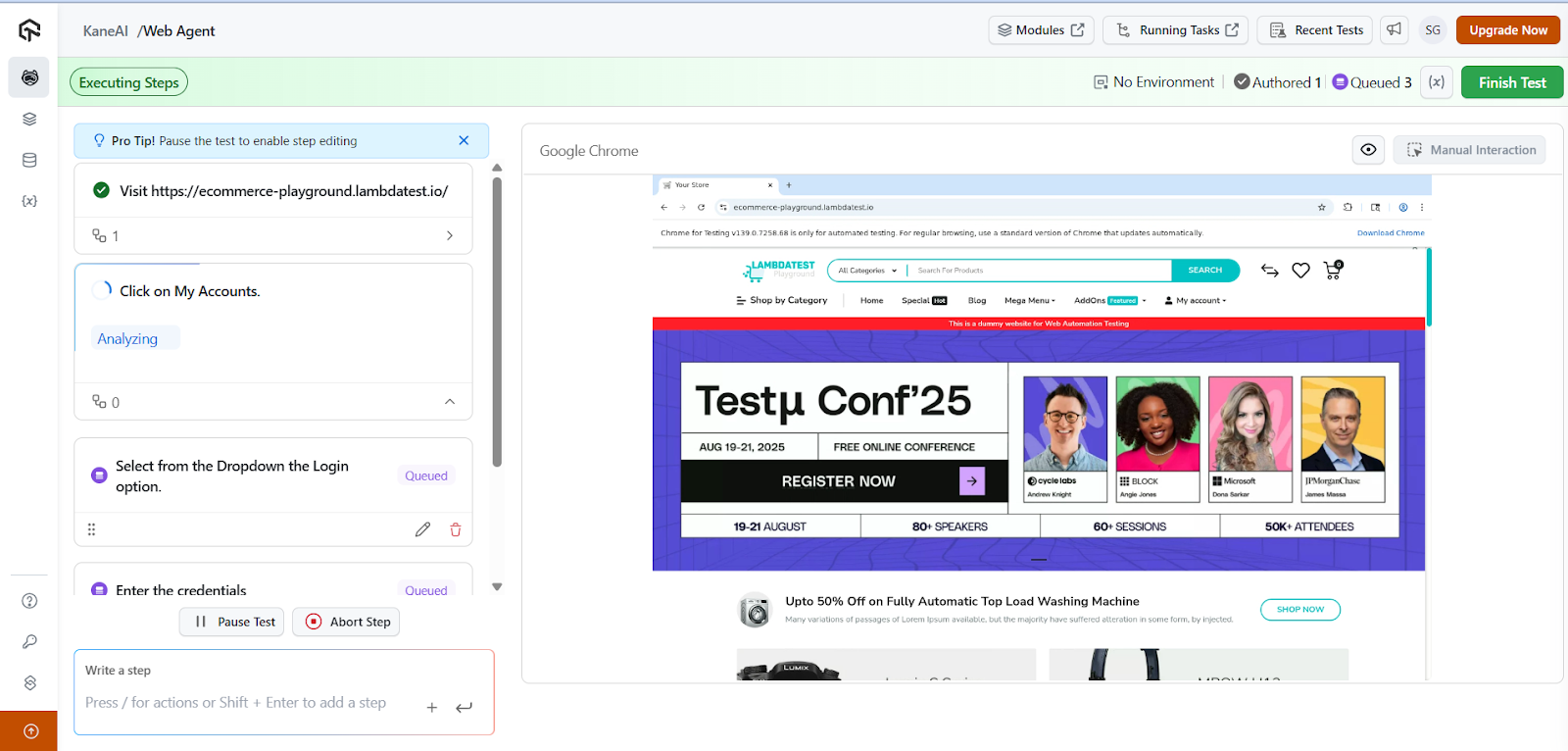The height and width of the screenshot is (751, 1568).
Task: Click Upgrade Now button
Action: (x=1508, y=30)
